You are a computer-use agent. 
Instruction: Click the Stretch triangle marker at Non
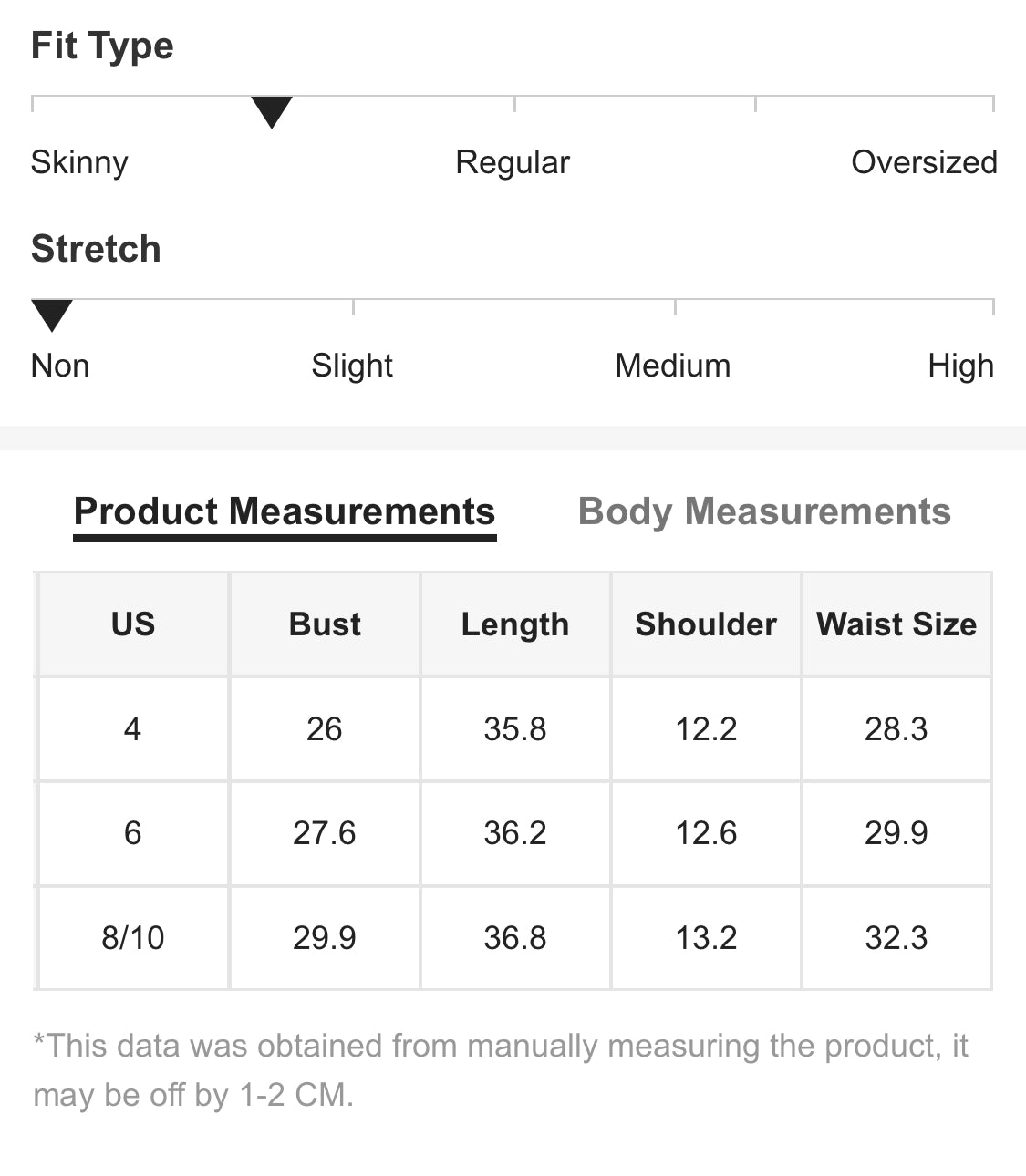52,315
